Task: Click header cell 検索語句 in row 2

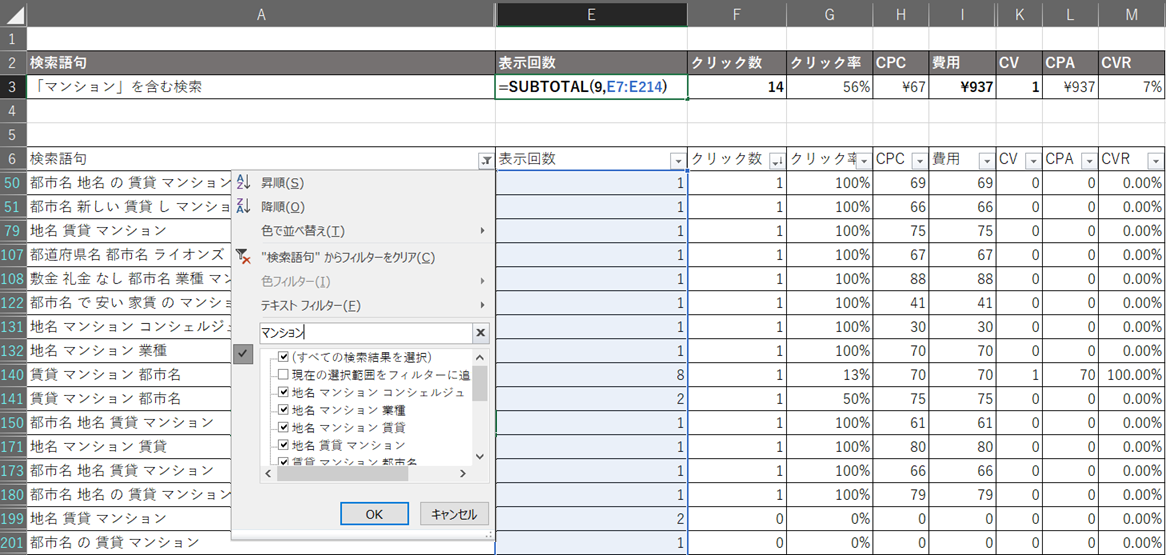Action: [x=261, y=62]
